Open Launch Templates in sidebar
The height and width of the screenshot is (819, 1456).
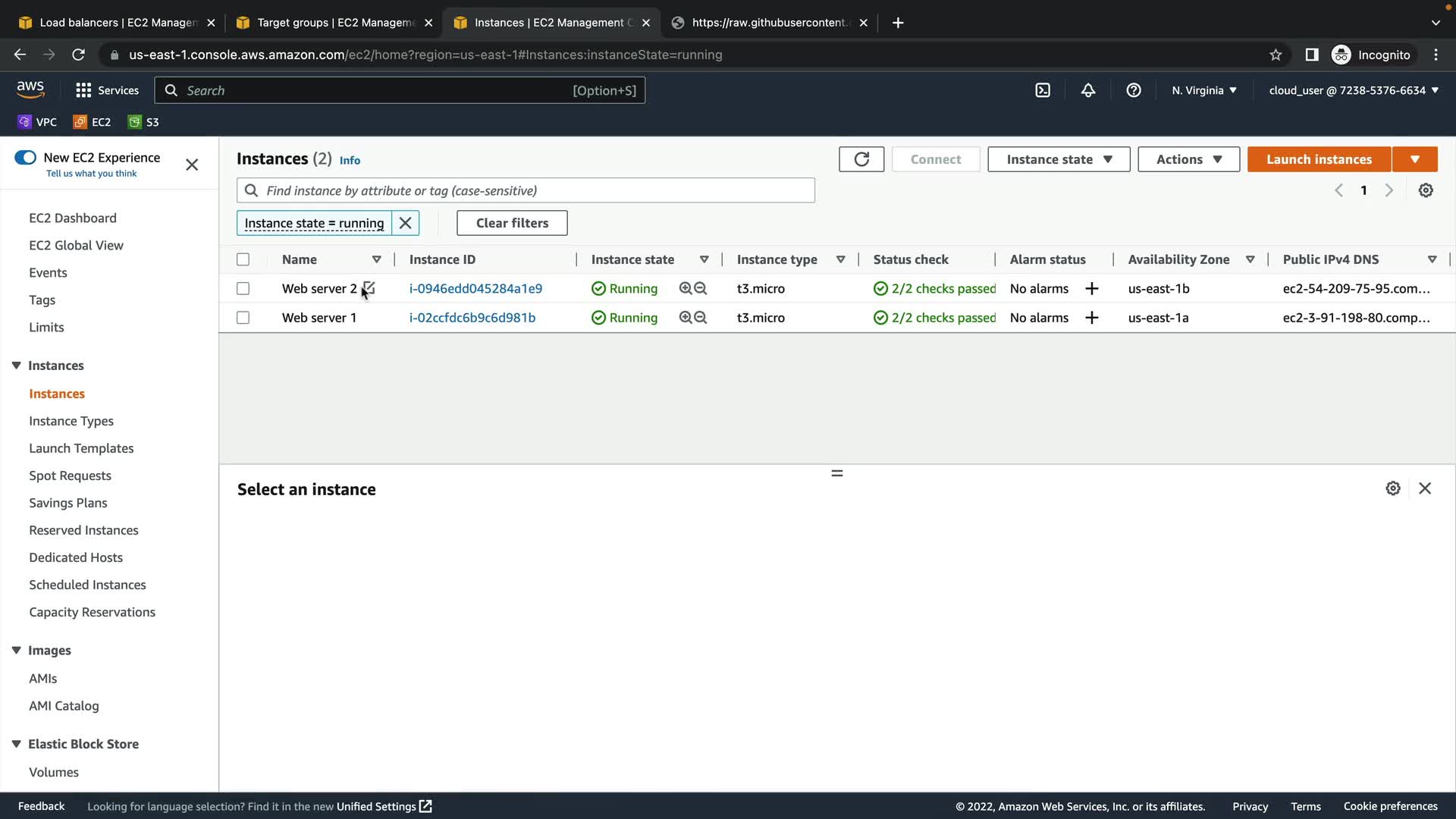pos(81,448)
